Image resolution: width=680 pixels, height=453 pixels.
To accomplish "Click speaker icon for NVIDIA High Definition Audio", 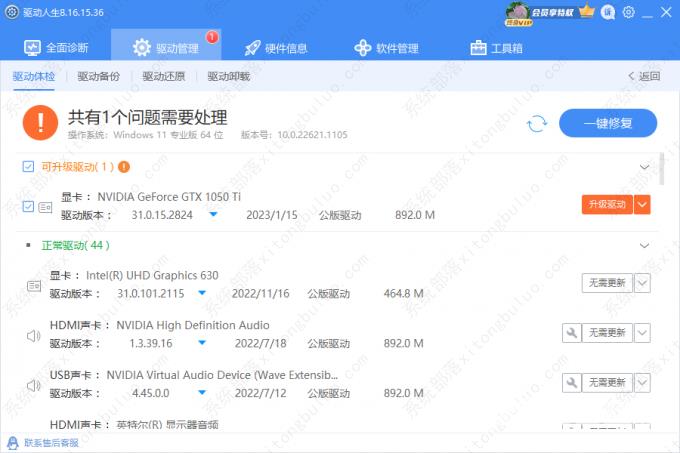I will pos(33,336).
